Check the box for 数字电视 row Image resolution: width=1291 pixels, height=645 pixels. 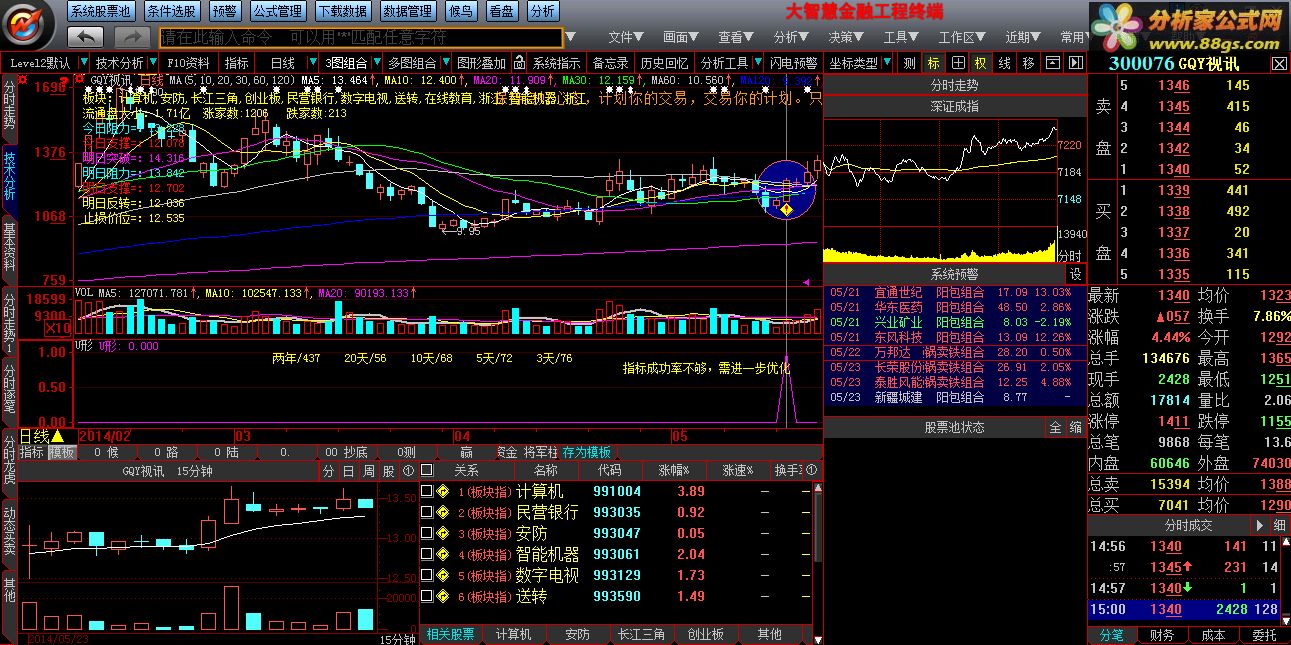click(427, 575)
